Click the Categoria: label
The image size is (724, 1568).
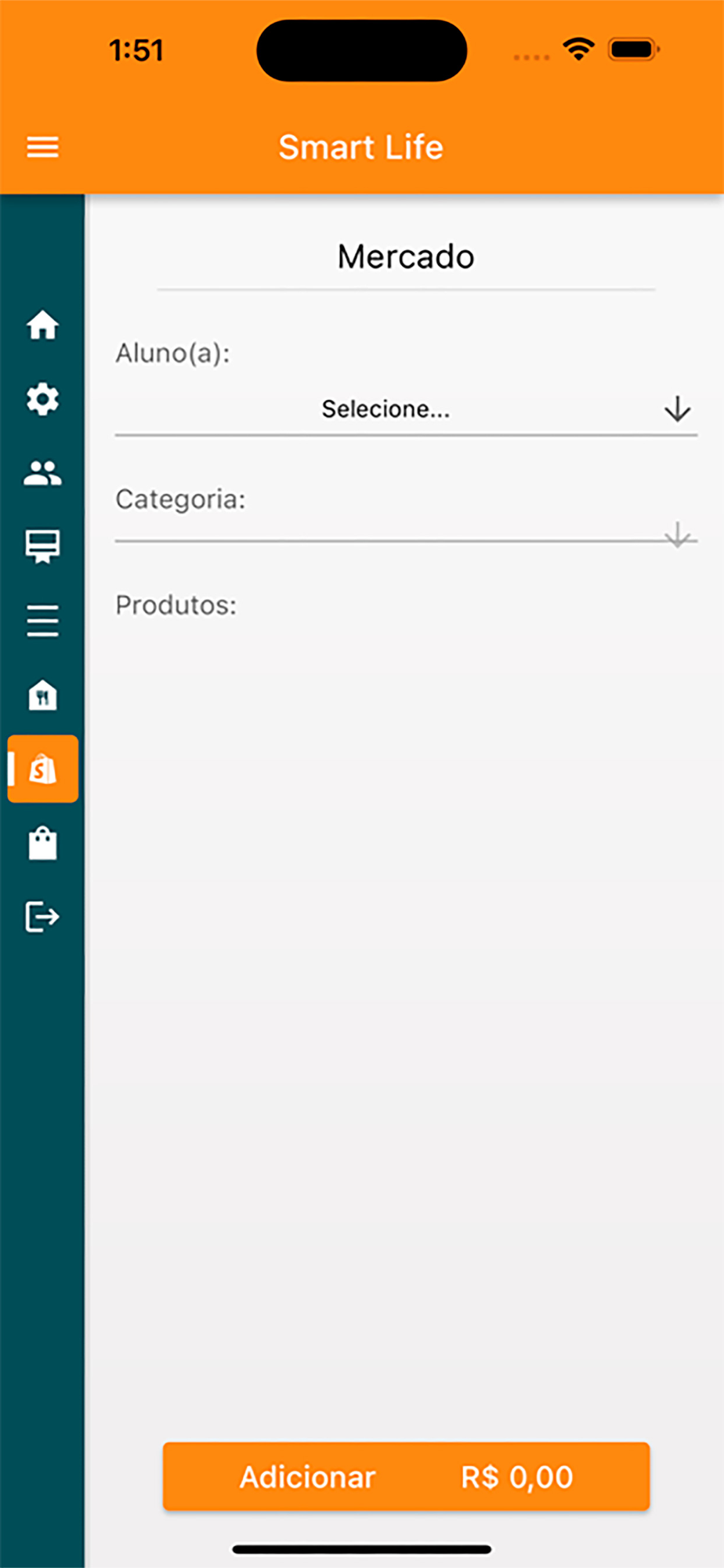[180, 499]
